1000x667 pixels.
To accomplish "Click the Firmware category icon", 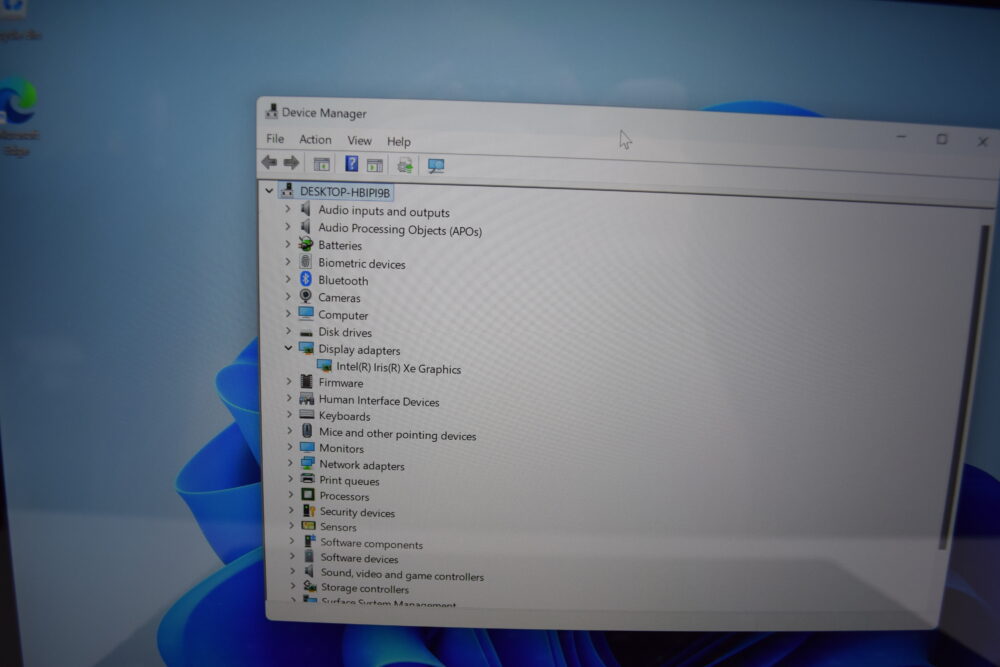I will (x=307, y=381).
